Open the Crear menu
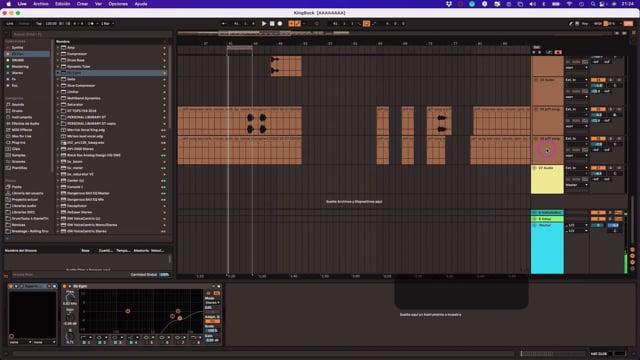640x360 pixels. (x=82, y=4)
